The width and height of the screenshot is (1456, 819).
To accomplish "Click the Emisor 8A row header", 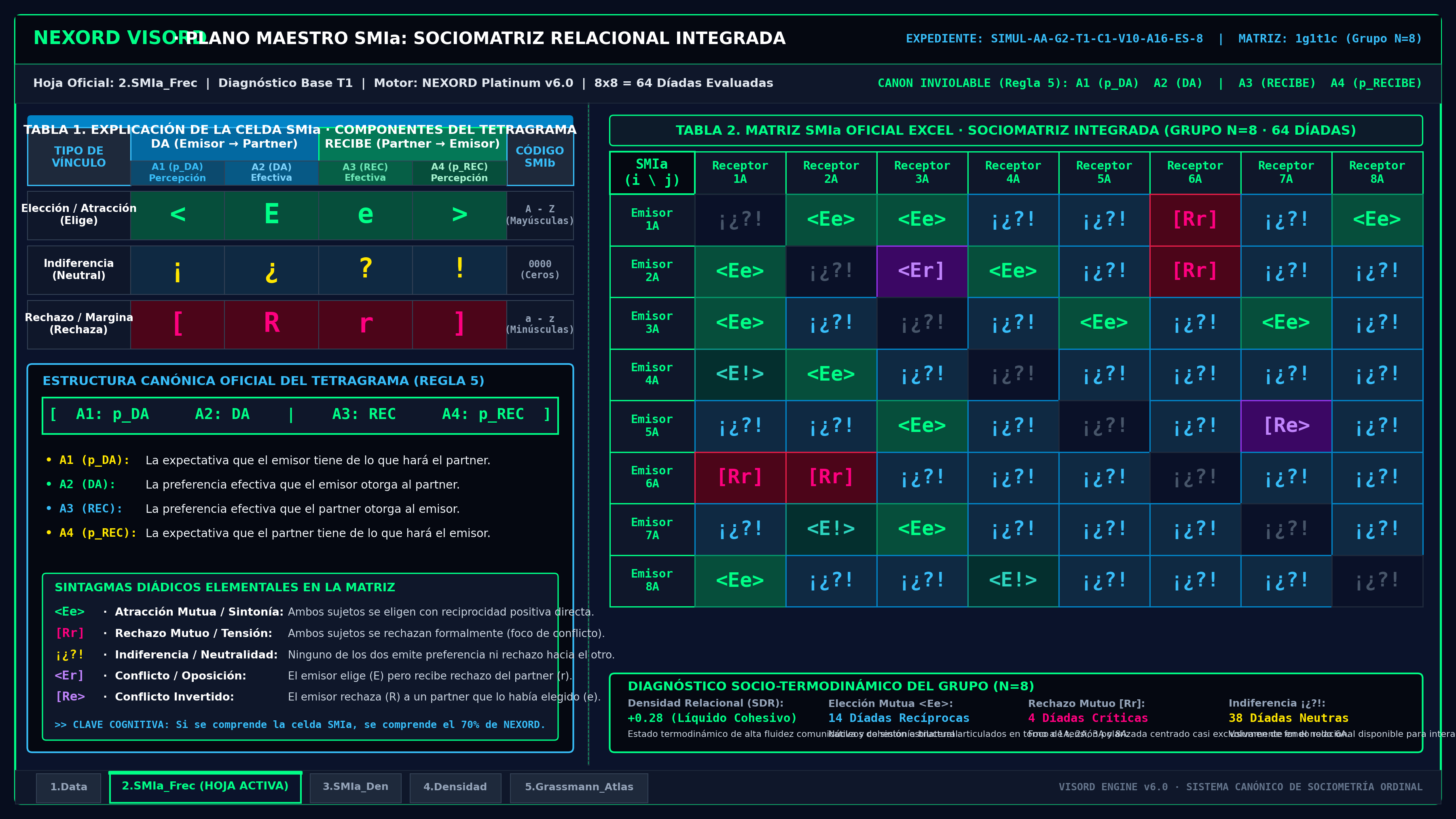I will [652, 581].
